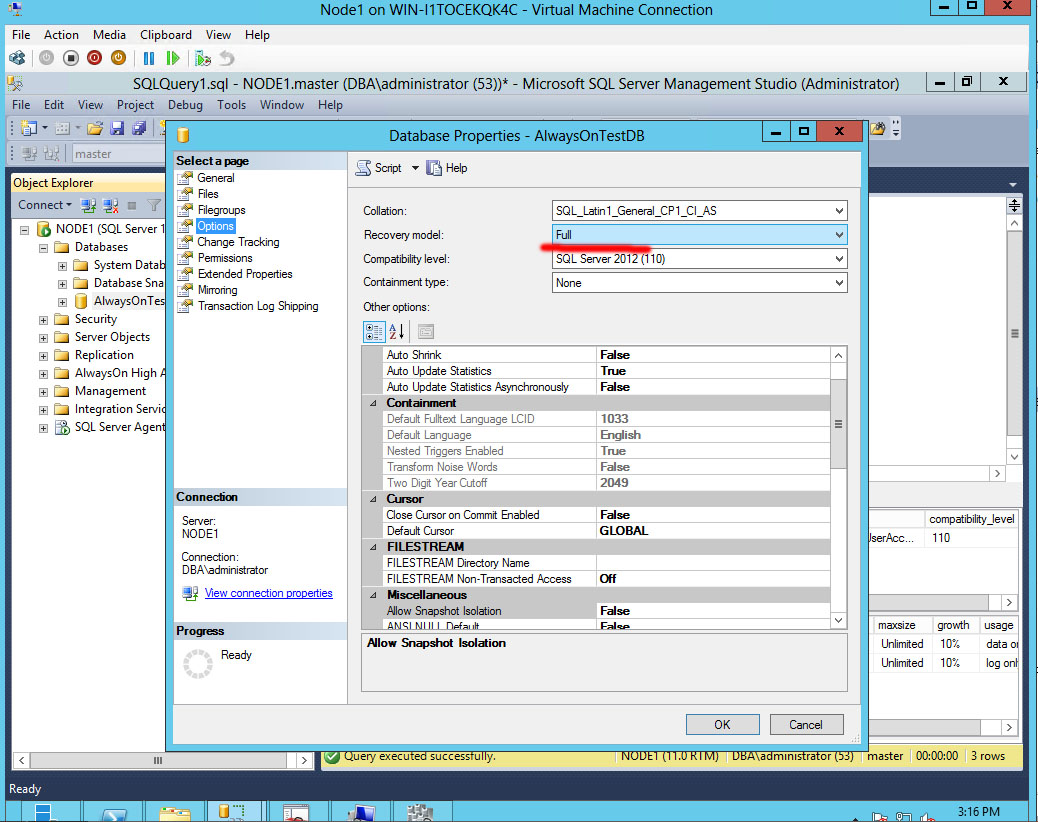The width and height of the screenshot is (1038, 822).
Task: Open the Debug menu in SSMS
Action: tap(185, 104)
